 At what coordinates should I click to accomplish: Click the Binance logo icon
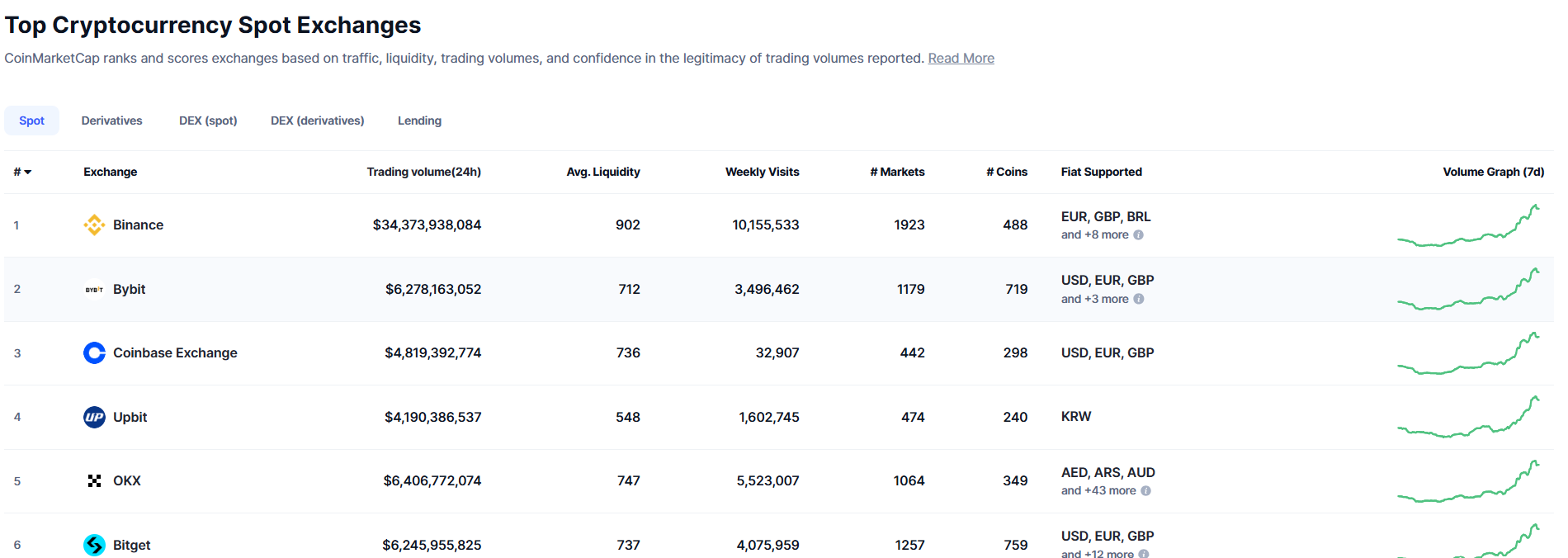pos(94,225)
